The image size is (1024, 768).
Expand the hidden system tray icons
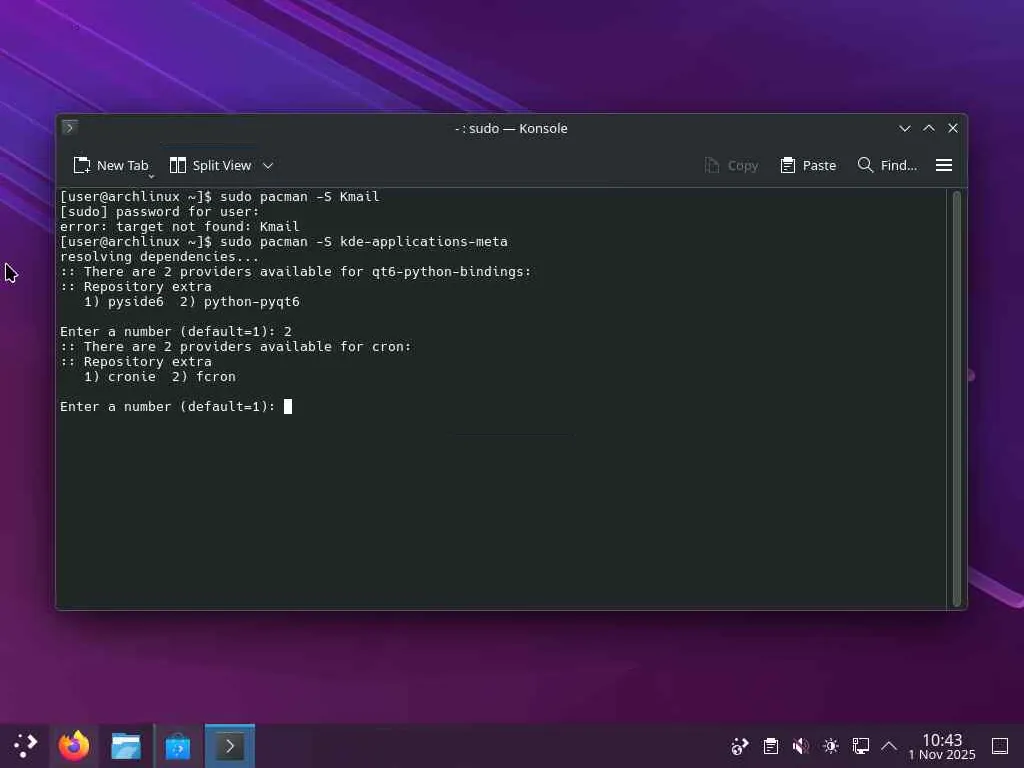coord(889,746)
